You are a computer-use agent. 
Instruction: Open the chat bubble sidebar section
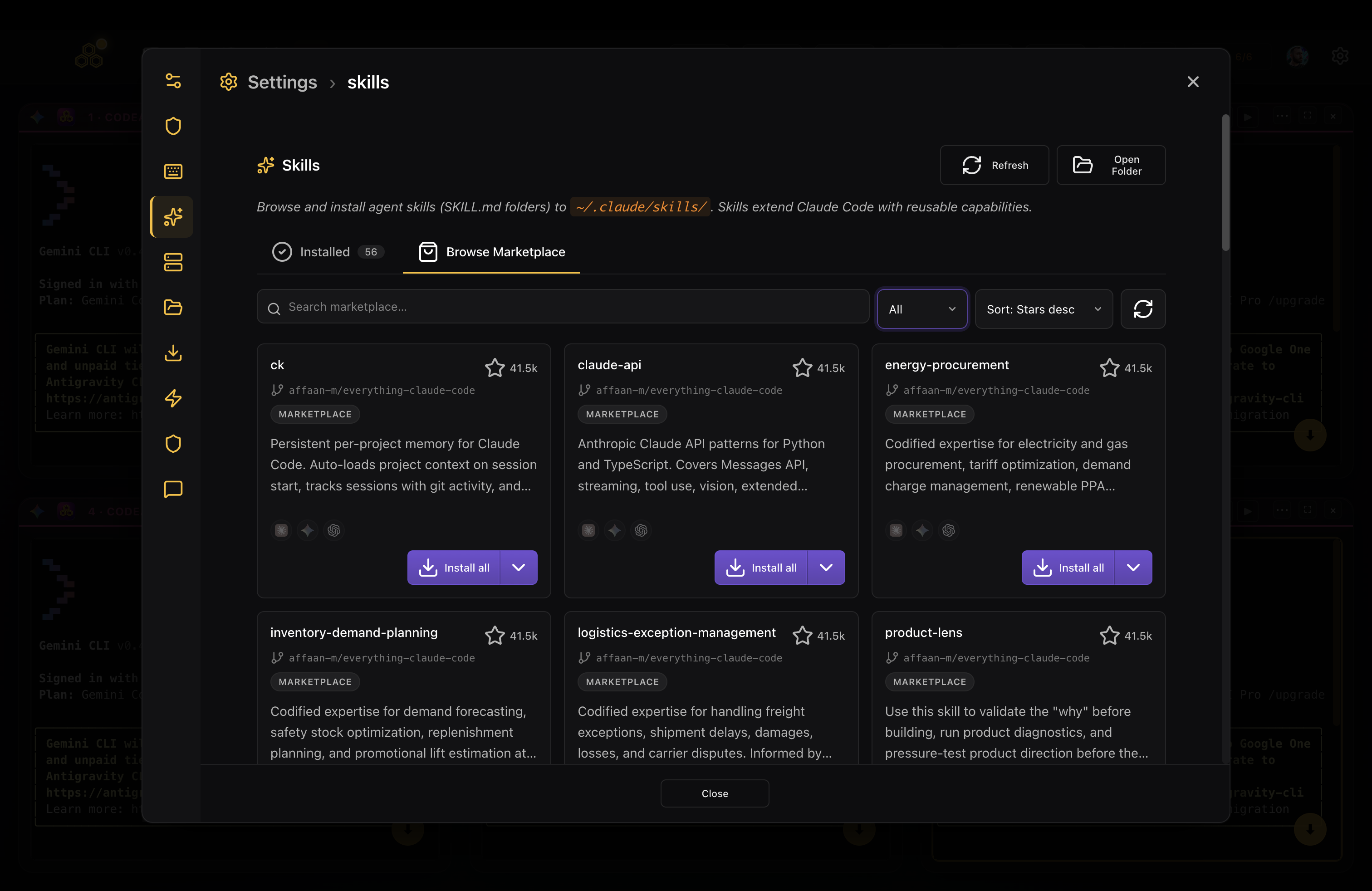pyautogui.click(x=173, y=489)
